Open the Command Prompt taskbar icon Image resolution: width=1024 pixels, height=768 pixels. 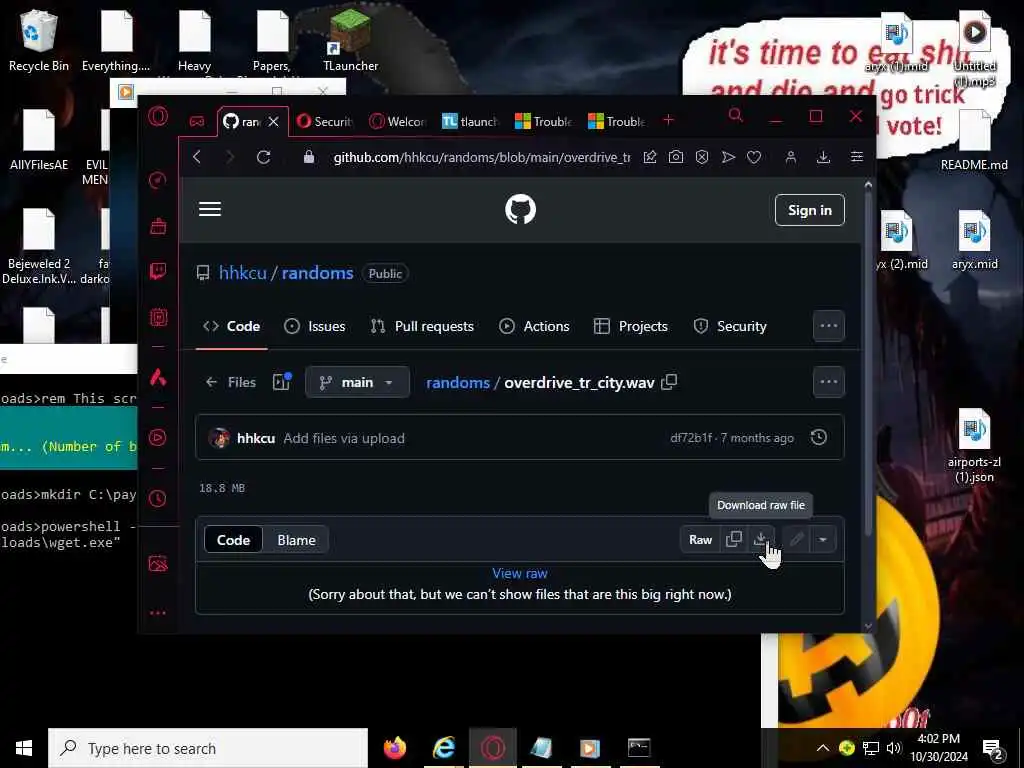click(x=639, y=748)
